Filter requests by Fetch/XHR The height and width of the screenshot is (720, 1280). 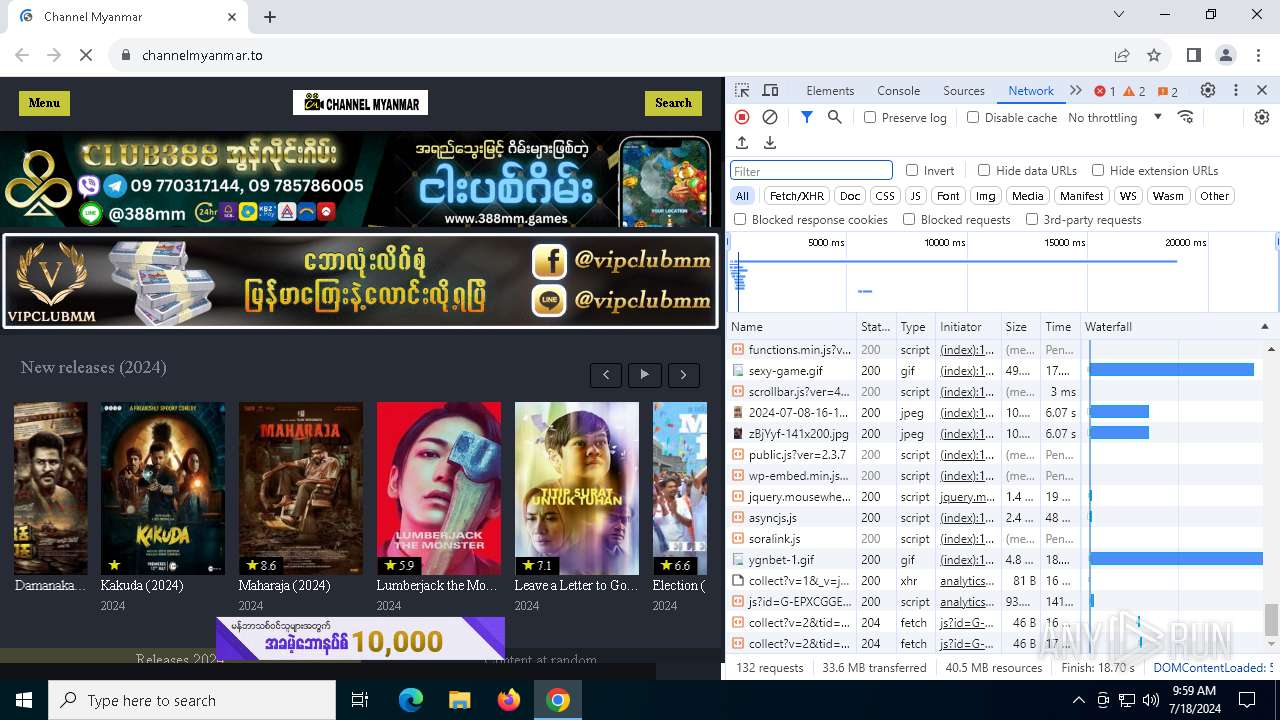(797, 196)
